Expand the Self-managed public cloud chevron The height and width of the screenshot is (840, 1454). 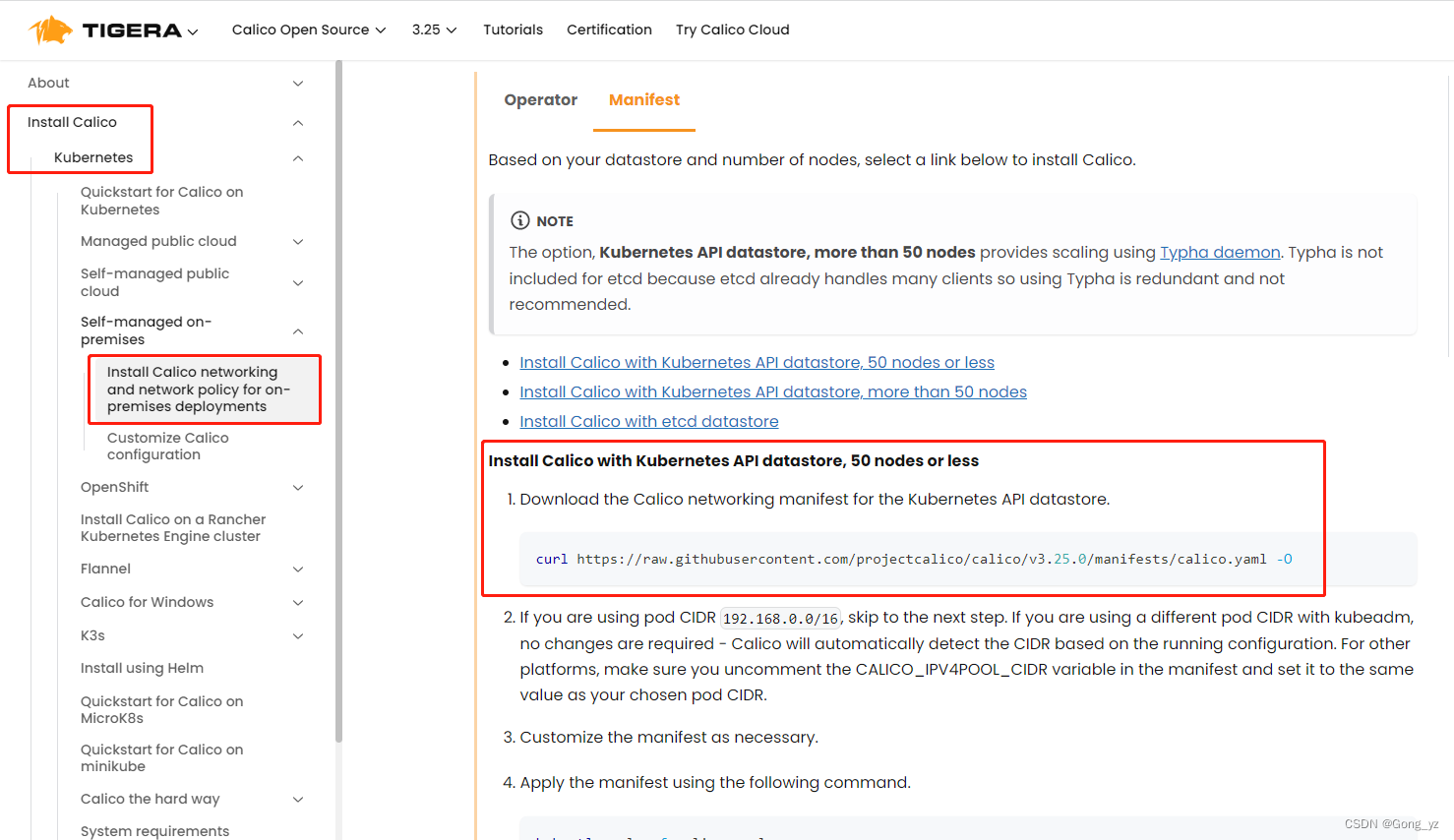coord(298,283)
